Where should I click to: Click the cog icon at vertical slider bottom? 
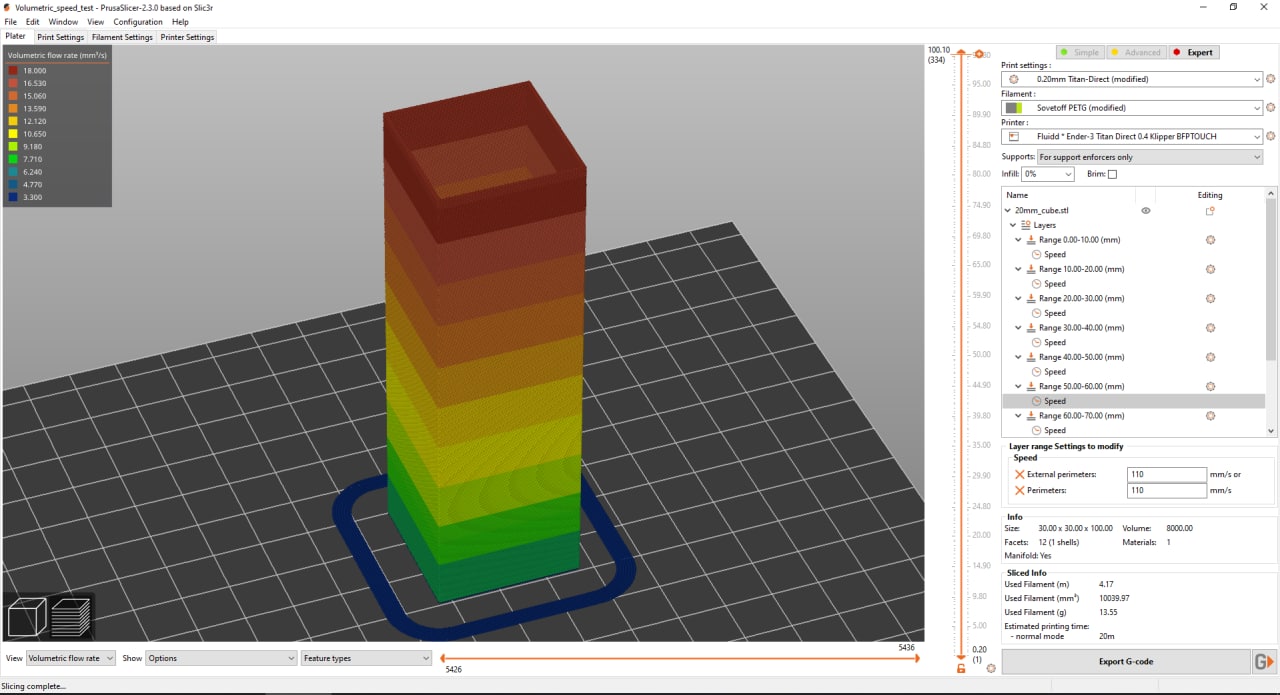click(x=990, y=668)
